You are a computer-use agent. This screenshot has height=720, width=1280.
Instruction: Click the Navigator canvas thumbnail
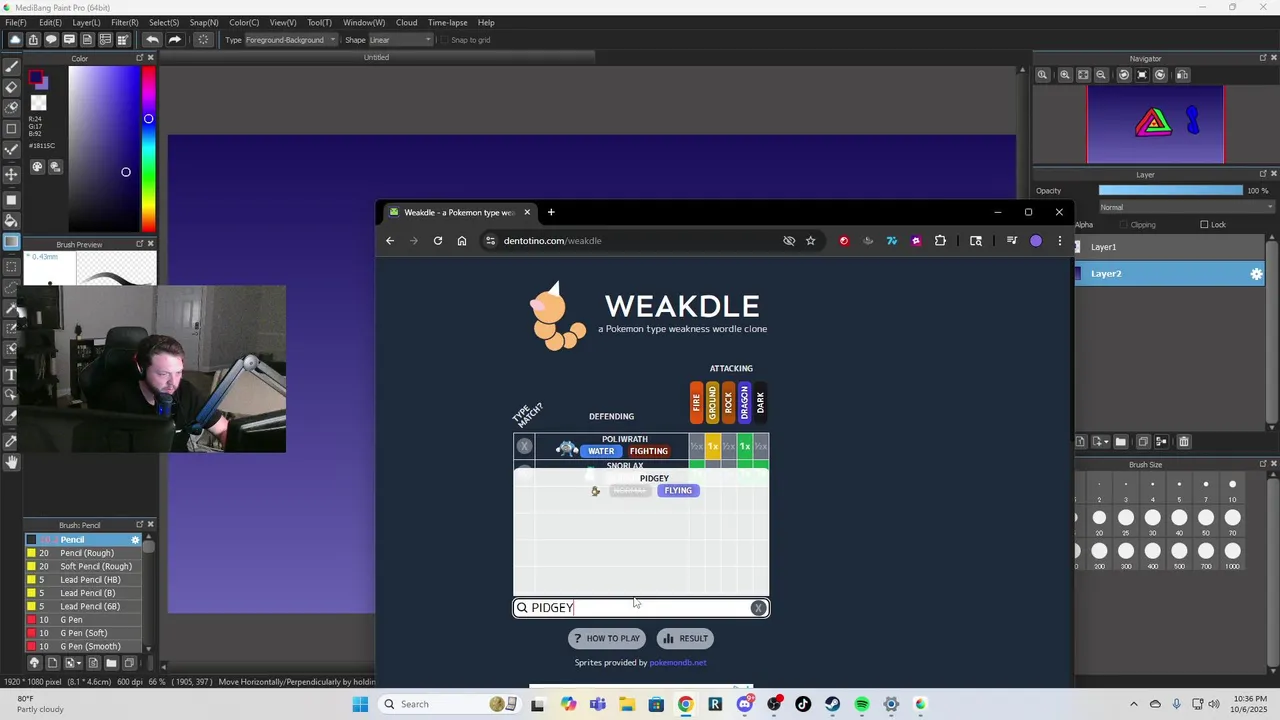(x=1155, y=124)
